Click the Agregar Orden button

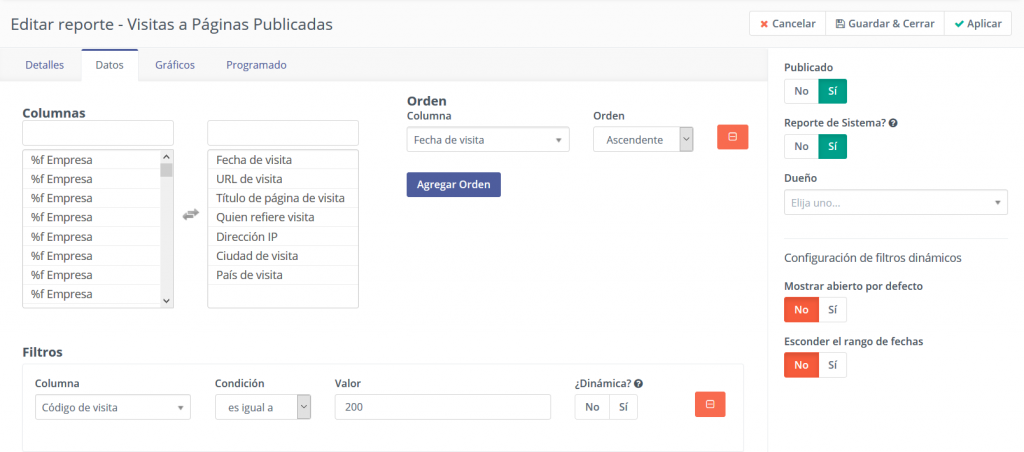click(453, 185)
